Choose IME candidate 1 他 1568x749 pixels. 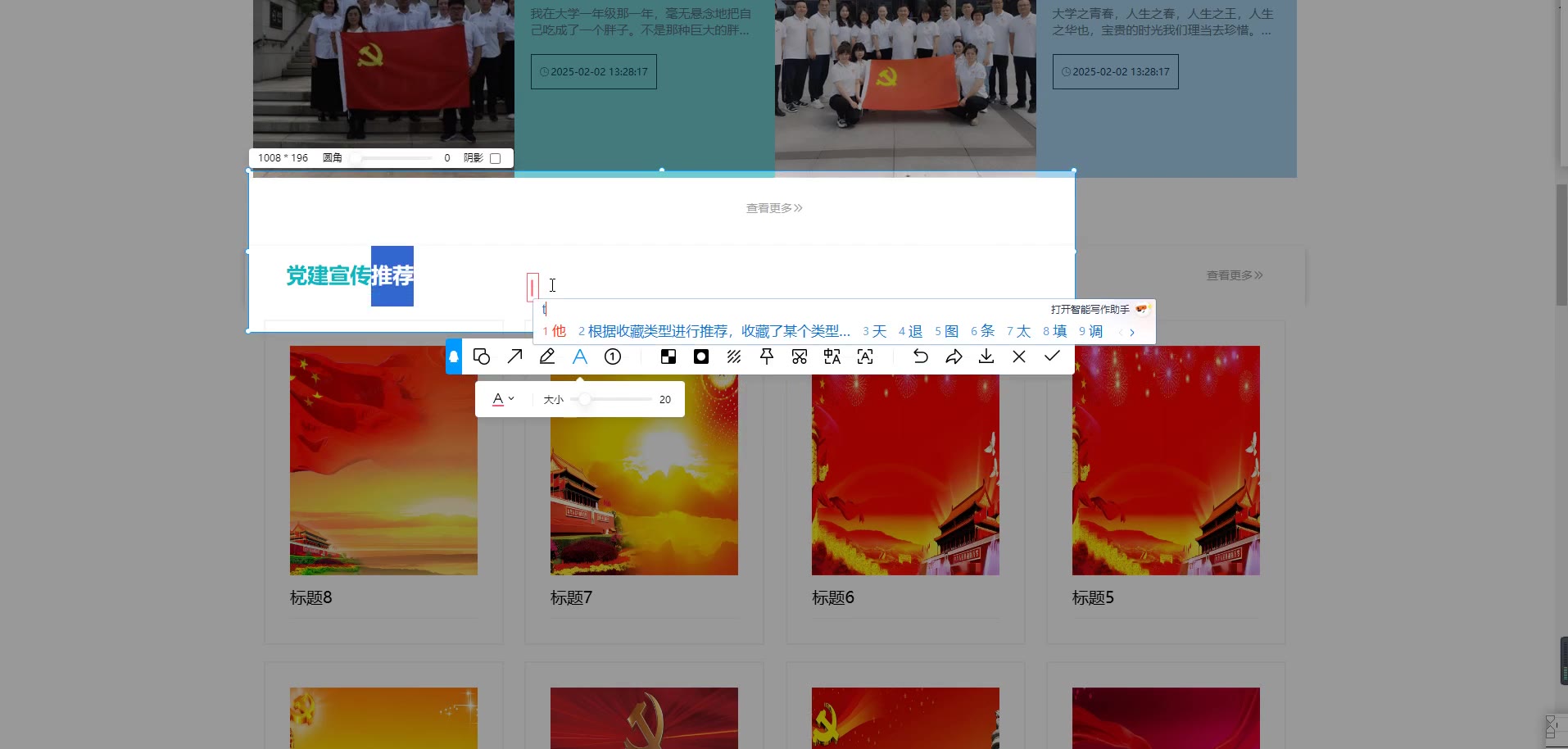555,331
